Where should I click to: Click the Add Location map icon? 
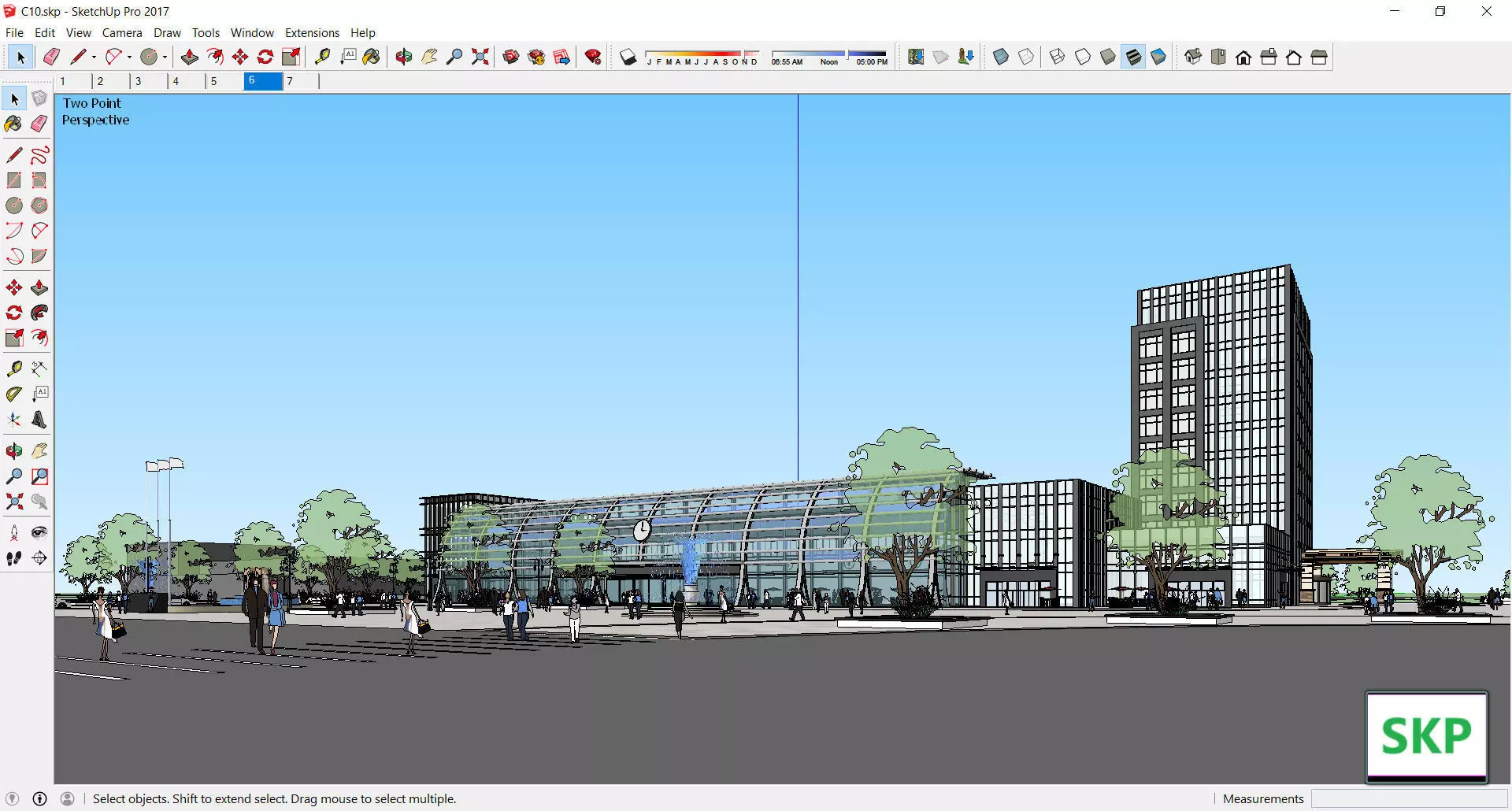pyautogui.click(x=916, y=57)
